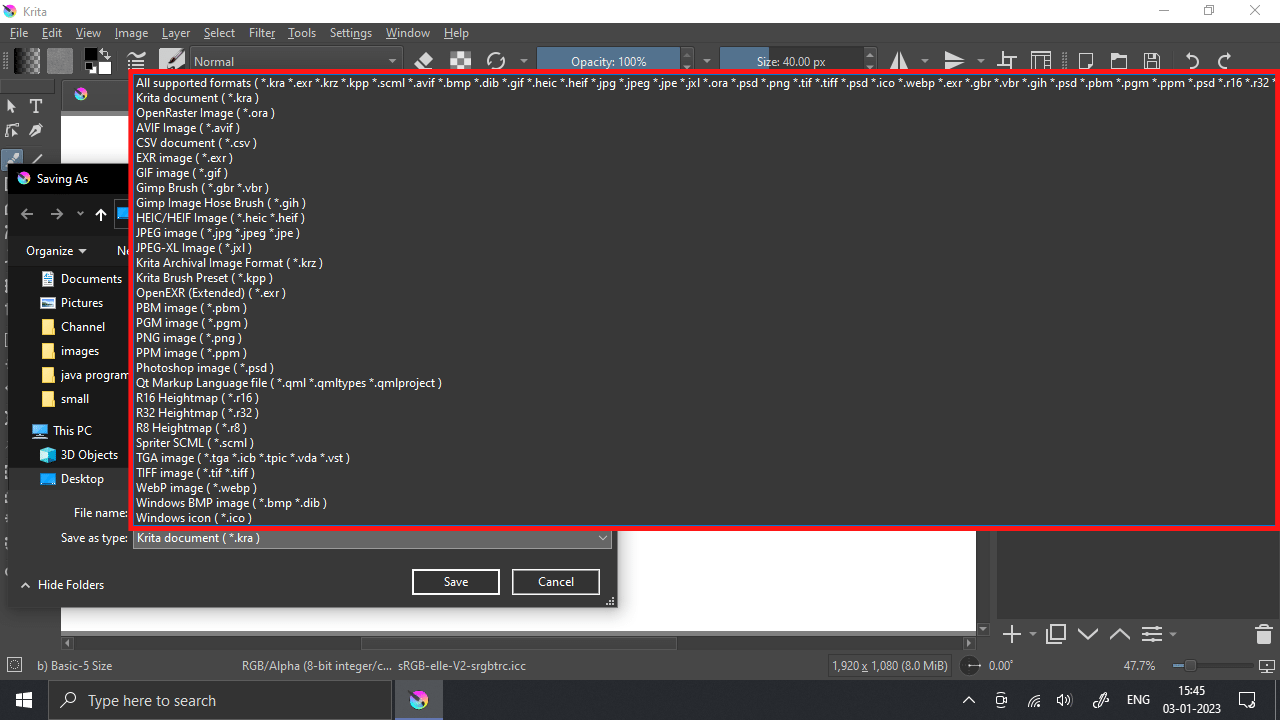
Task: Open the Settings menu
Action: pyautogui.click(x=351, y=33)
